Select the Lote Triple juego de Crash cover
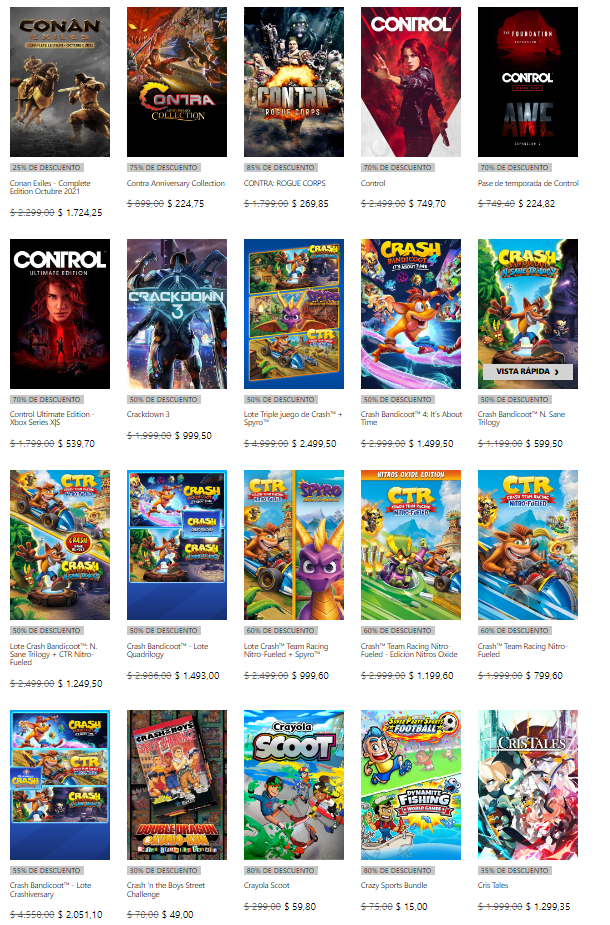The height and width of the screenshot is (925, 610). click(294, 314)
